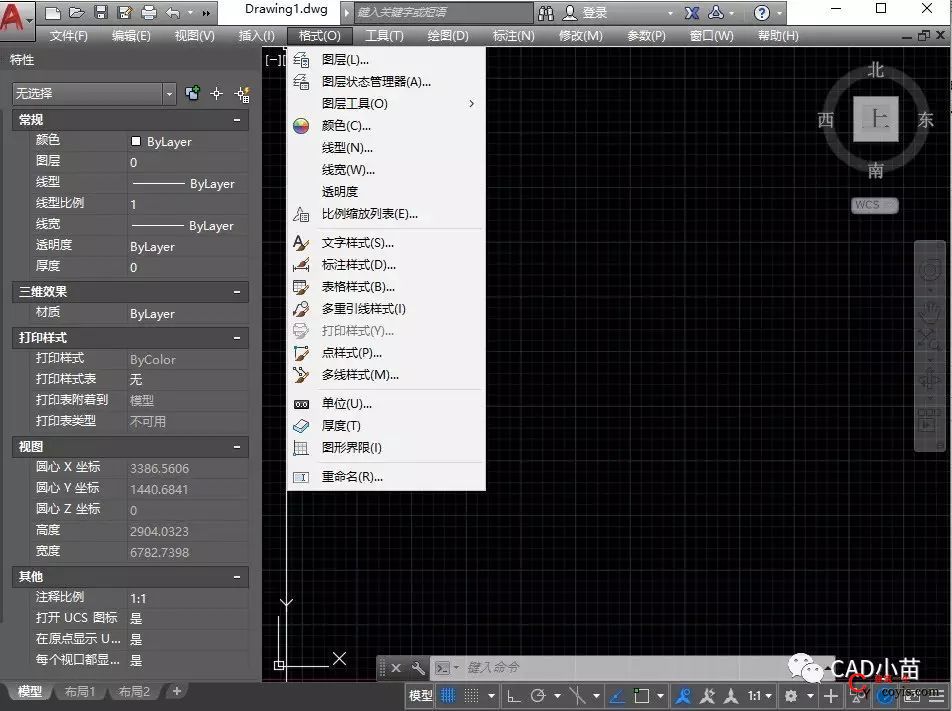Select 表格样式(B)... menu item
This screenshot has height=711, width=952.
pos(386,287)
